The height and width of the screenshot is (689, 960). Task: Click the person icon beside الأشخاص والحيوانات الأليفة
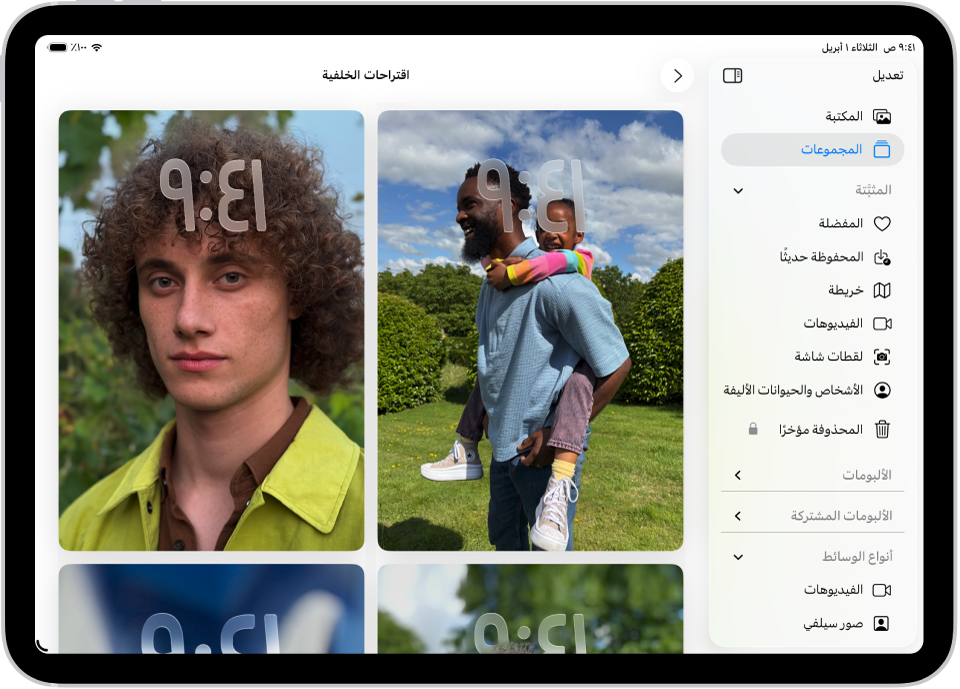point(882,390)
